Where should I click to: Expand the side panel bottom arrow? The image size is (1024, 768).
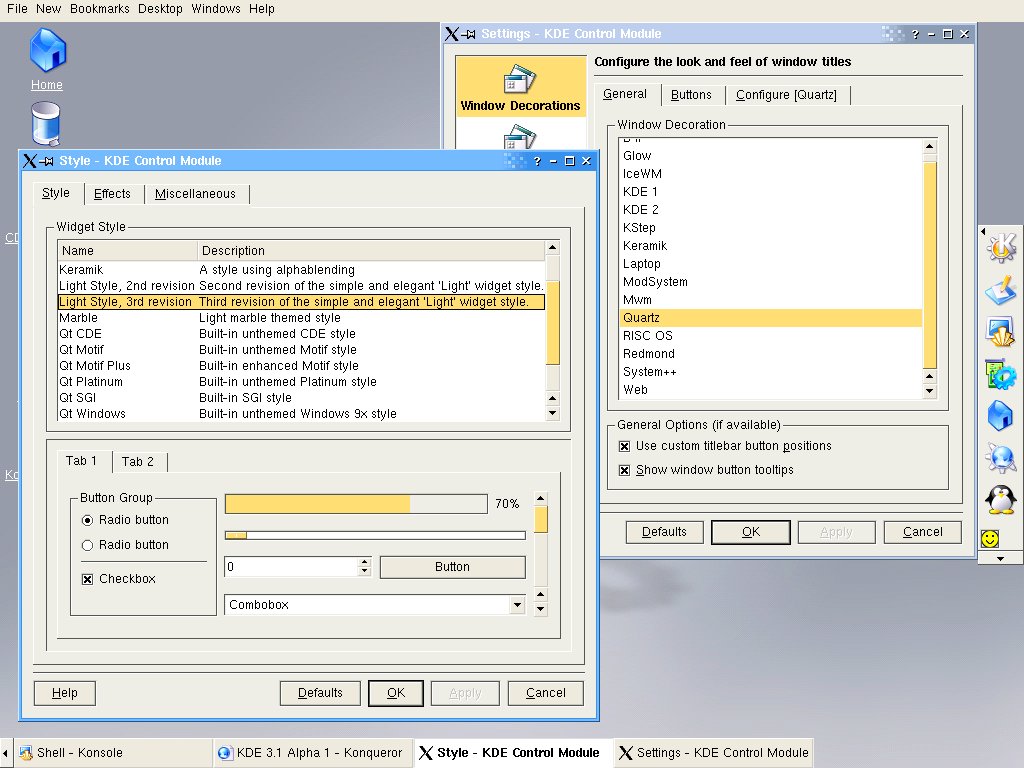pyautogui.click(x=1000, y=559)
